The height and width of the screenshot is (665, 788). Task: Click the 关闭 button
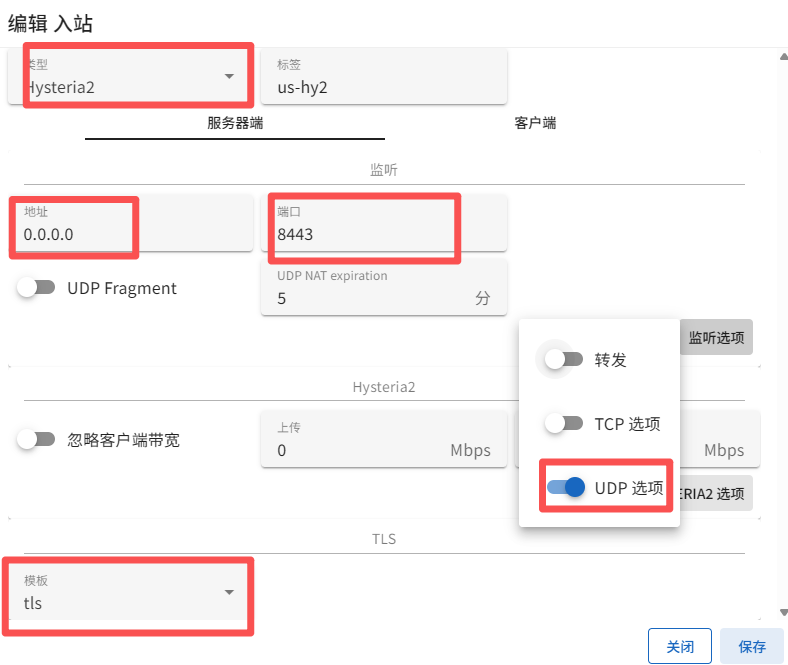coord(679,646)
